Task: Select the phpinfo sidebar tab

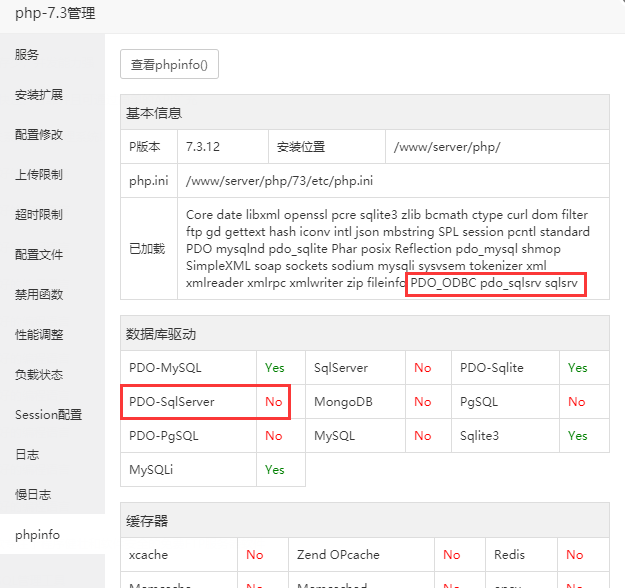Action: point(52,534)
